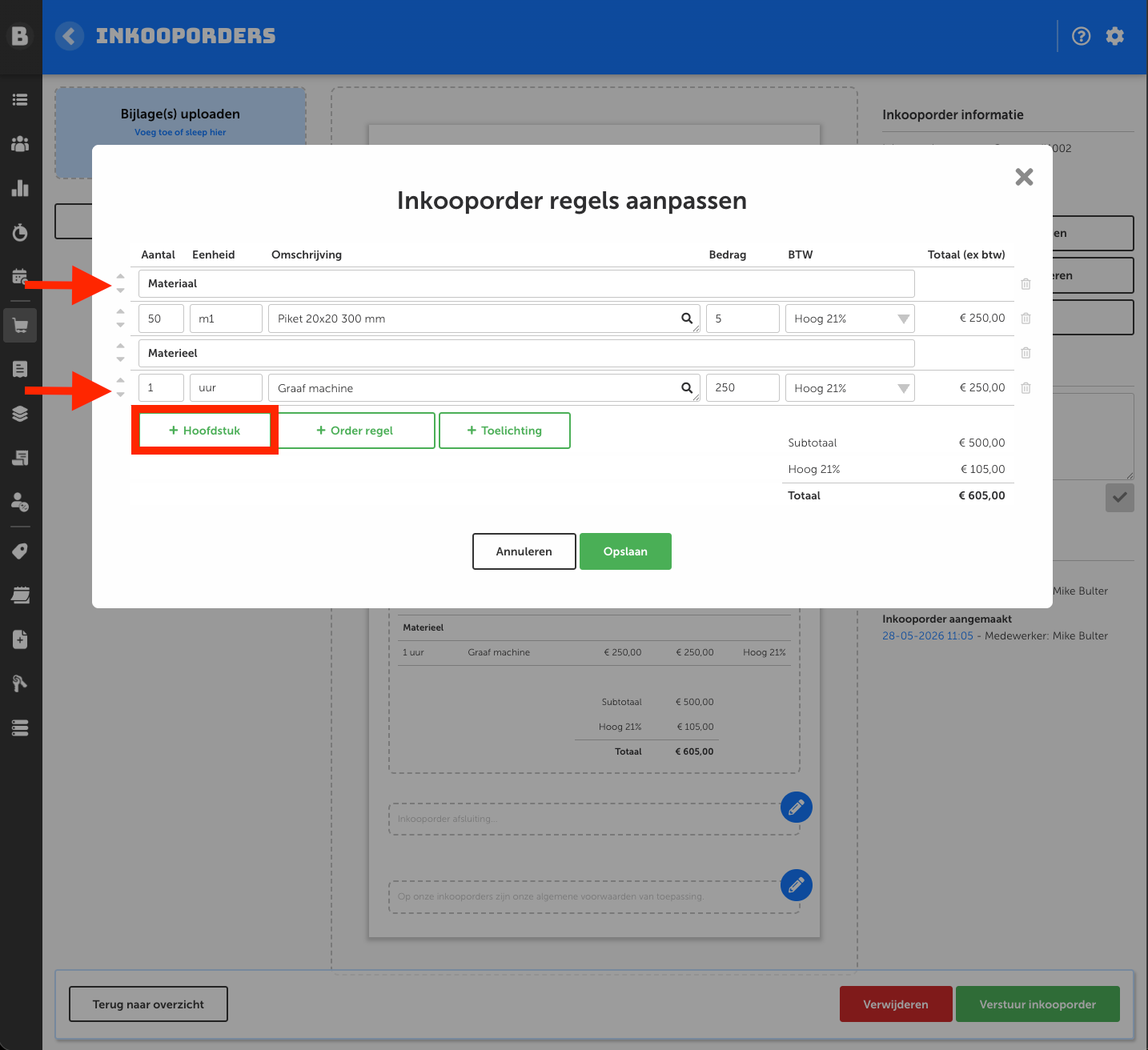Add a new Order regel

(x=355, y=431)
